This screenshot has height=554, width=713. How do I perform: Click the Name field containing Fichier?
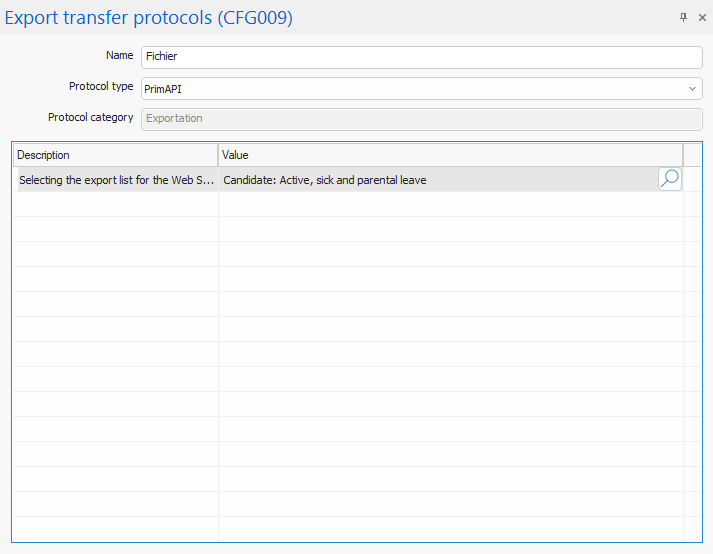point(420,58)
